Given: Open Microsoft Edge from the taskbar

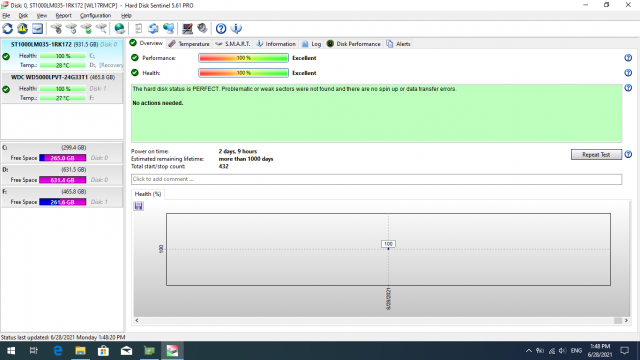Looking at the screenshot, I should [x=58, y=351].
